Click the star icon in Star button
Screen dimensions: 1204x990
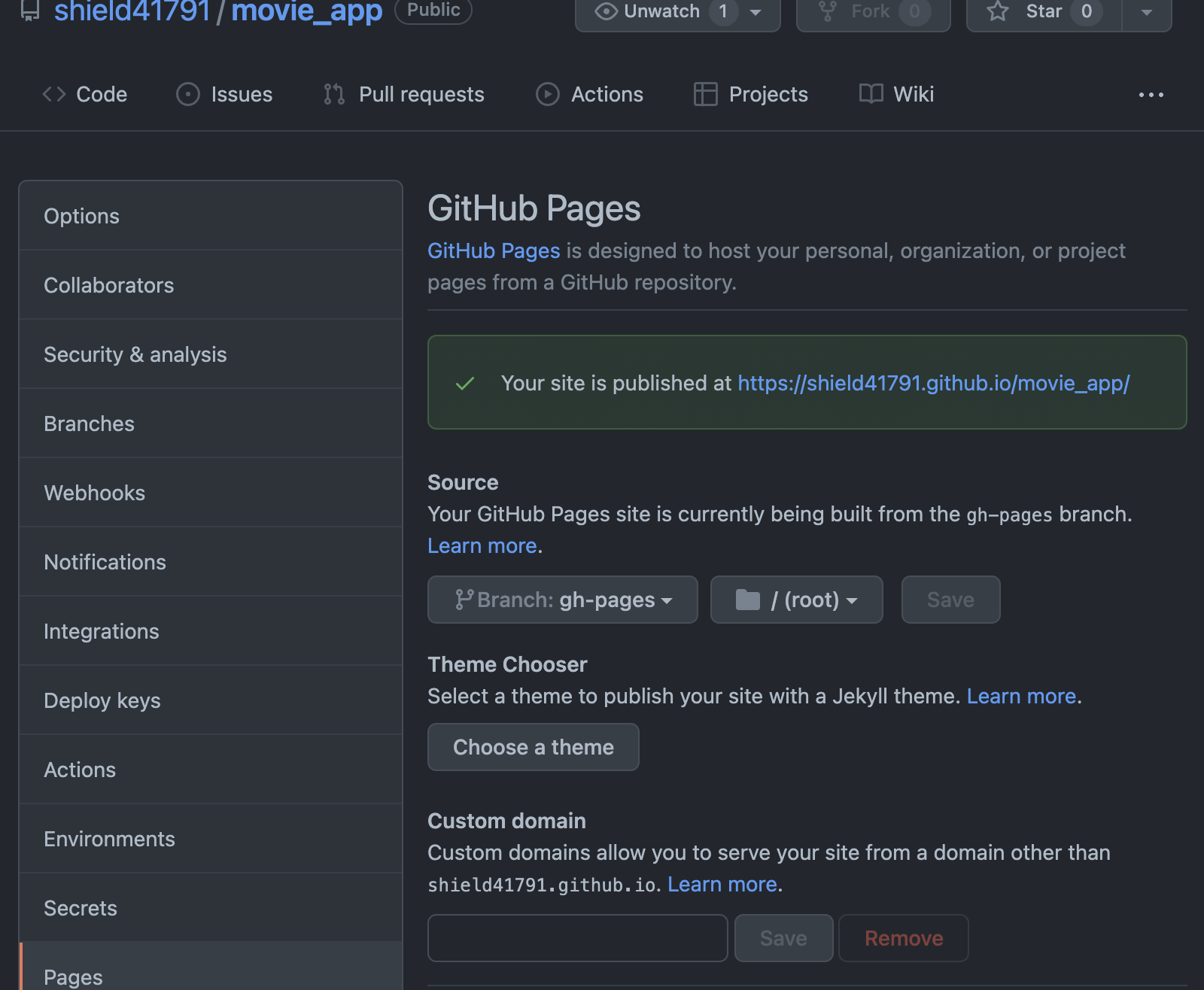pos(998,11)
